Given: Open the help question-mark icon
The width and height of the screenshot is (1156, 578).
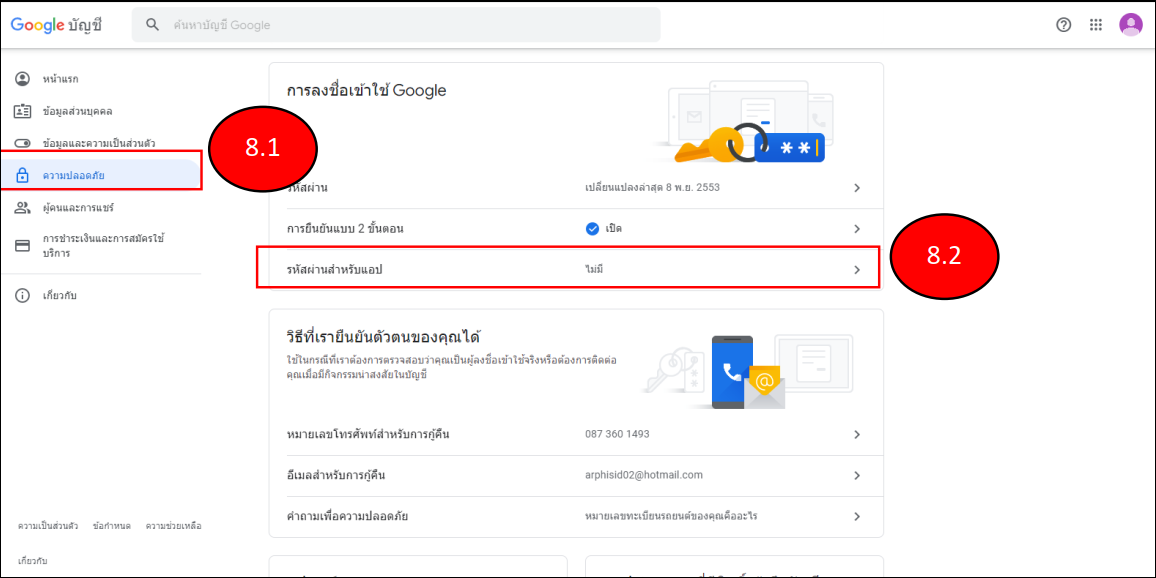Looking at the screenshot, I should [x=1063, y=24].
